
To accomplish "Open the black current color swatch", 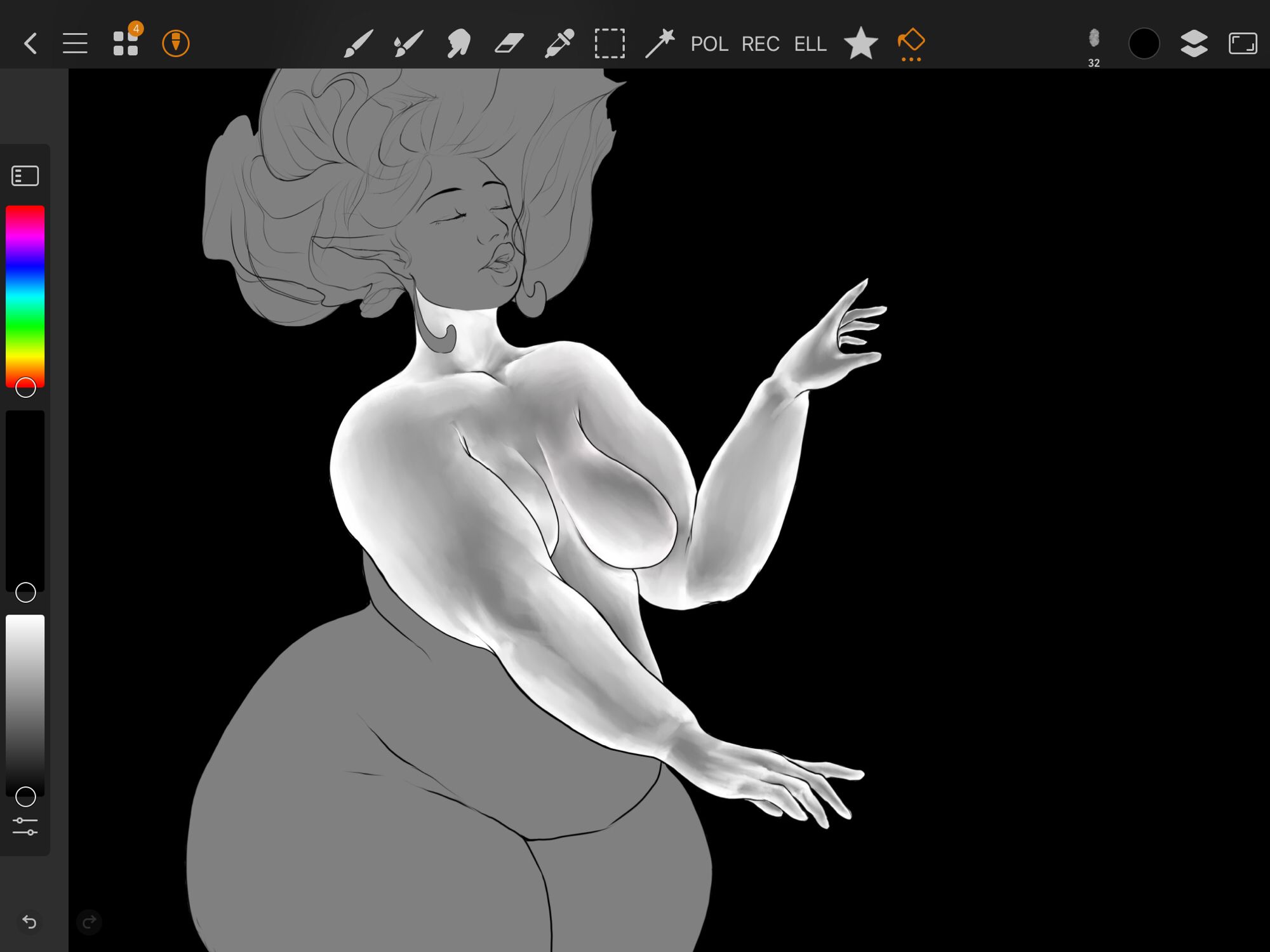I will [x=1144, y=44].
